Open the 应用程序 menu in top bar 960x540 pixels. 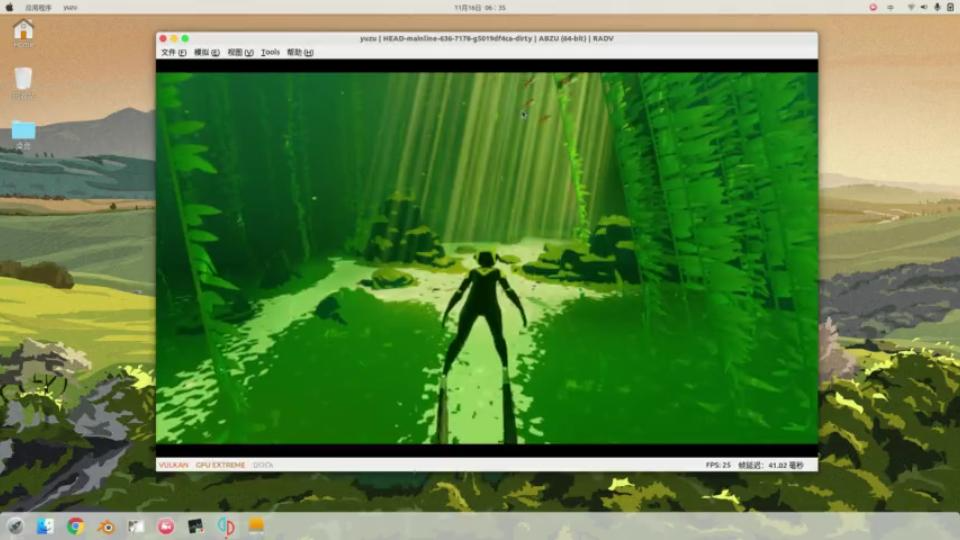pyautogui.click(x=38, y=7)
